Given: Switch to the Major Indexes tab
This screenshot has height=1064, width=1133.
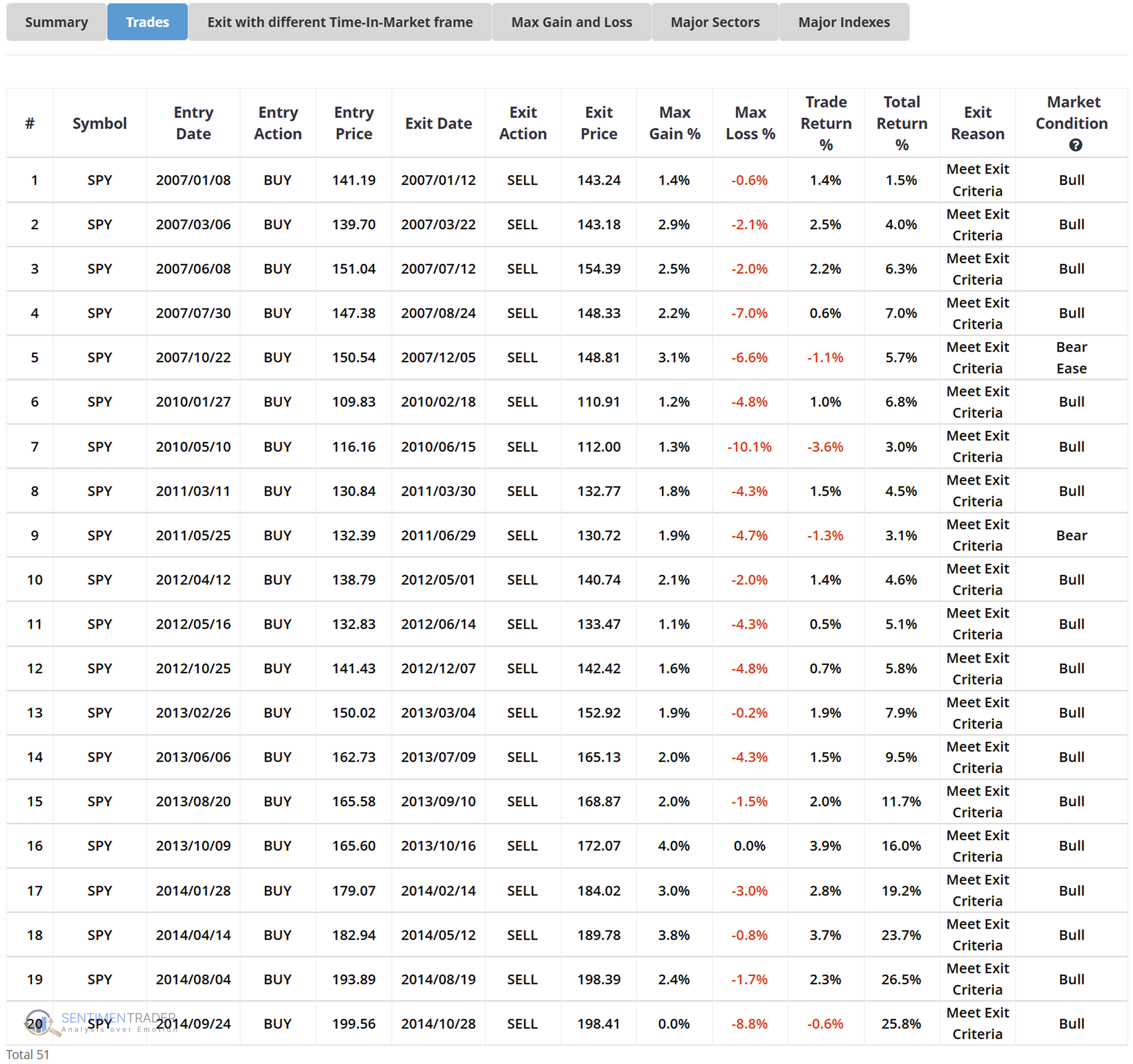Looking at the screenshot, I should (x=843, y=22).
